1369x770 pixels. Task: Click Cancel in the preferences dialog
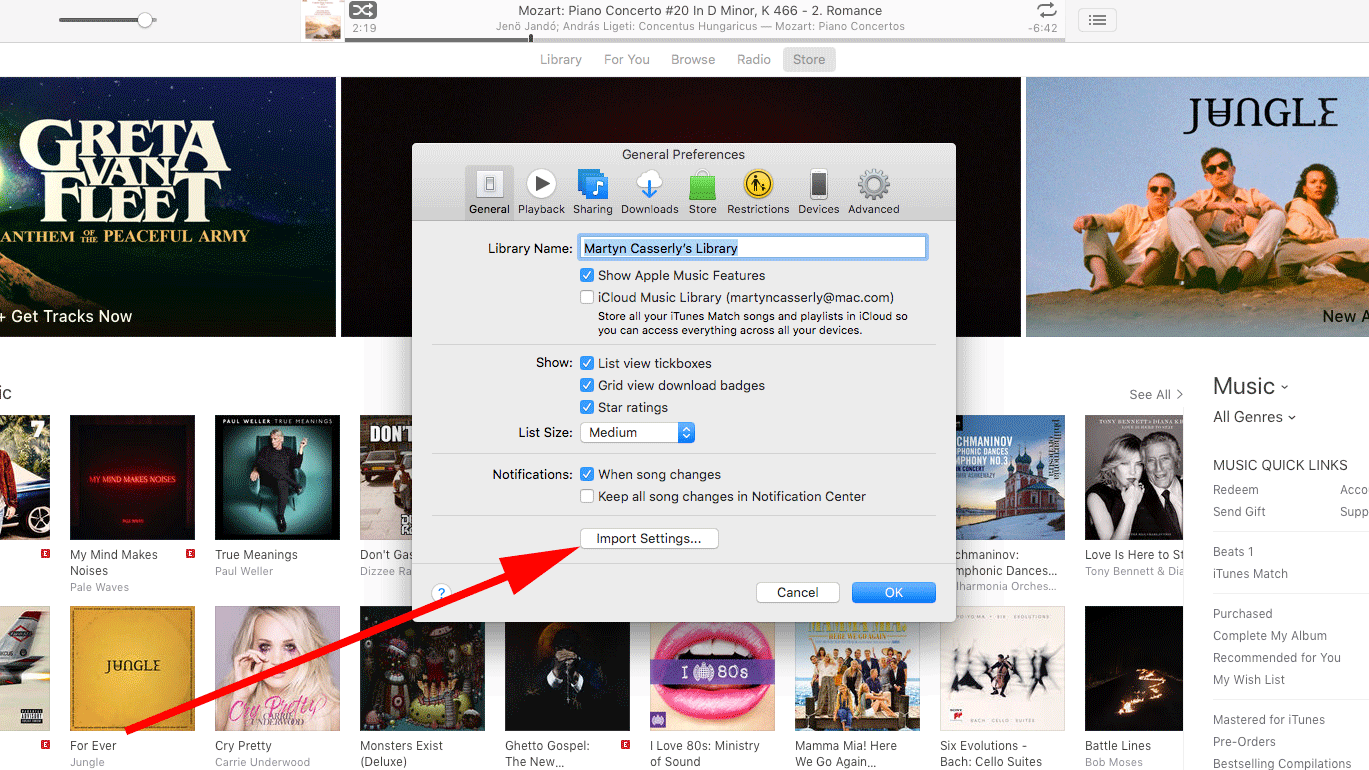coord(798,592)
